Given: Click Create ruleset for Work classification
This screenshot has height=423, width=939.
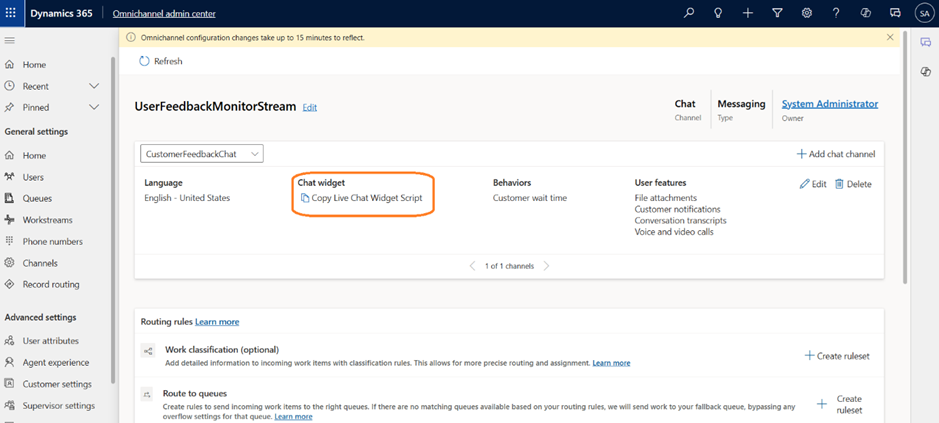Looking at the screenshot, I should click(x=839, y=356).
